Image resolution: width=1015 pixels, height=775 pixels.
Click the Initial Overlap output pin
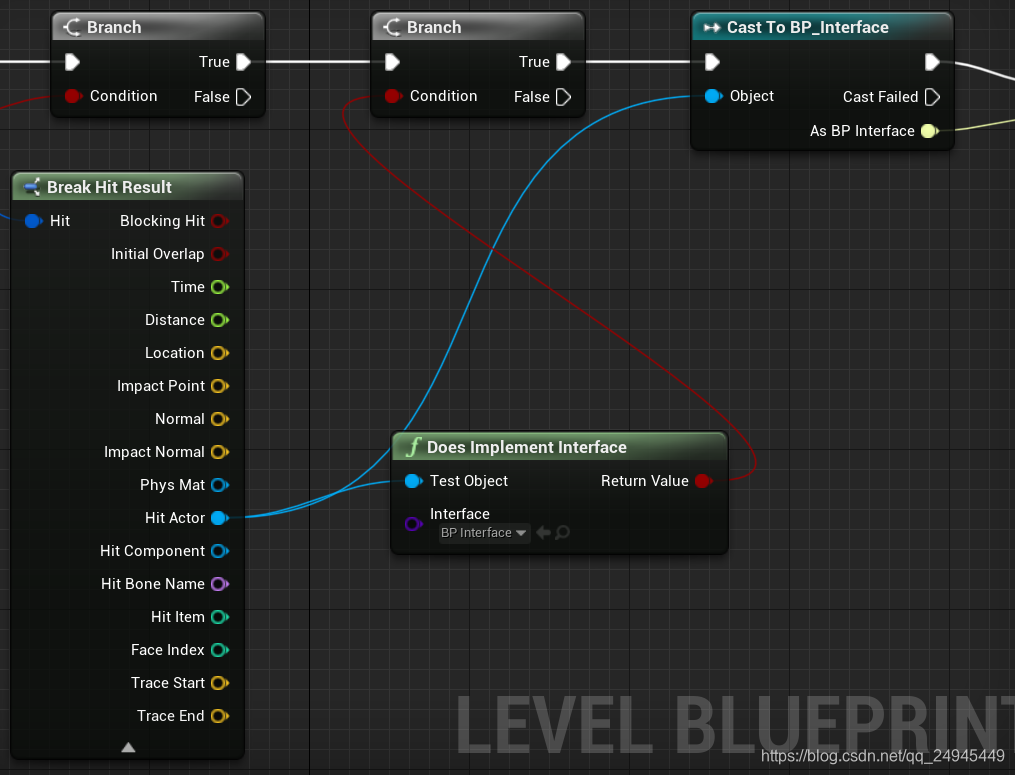click(219, 254)
